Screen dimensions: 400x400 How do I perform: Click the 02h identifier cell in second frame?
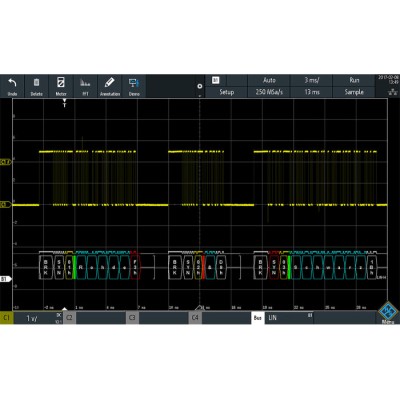point(198,267)
